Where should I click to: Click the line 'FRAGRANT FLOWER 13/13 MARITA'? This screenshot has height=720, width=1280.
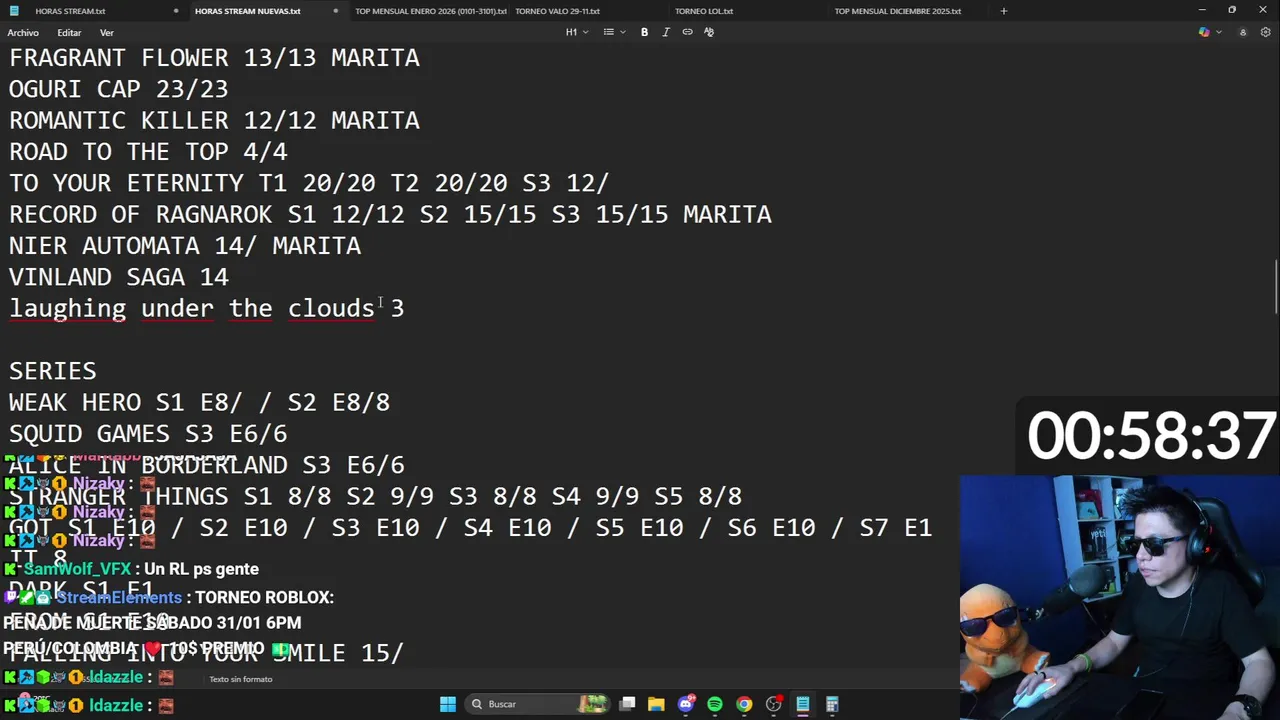[x=214, y=58]
